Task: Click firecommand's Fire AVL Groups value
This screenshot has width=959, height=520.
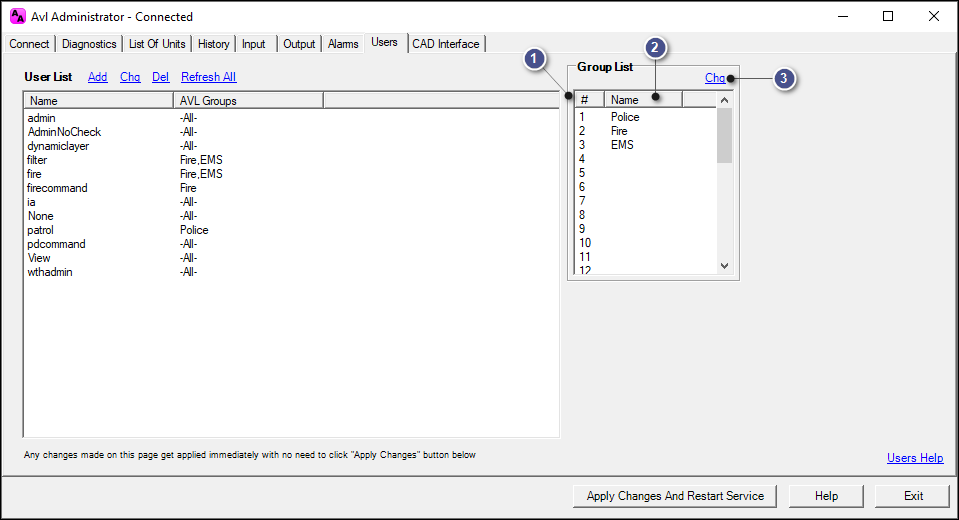Action: (188, 188)
